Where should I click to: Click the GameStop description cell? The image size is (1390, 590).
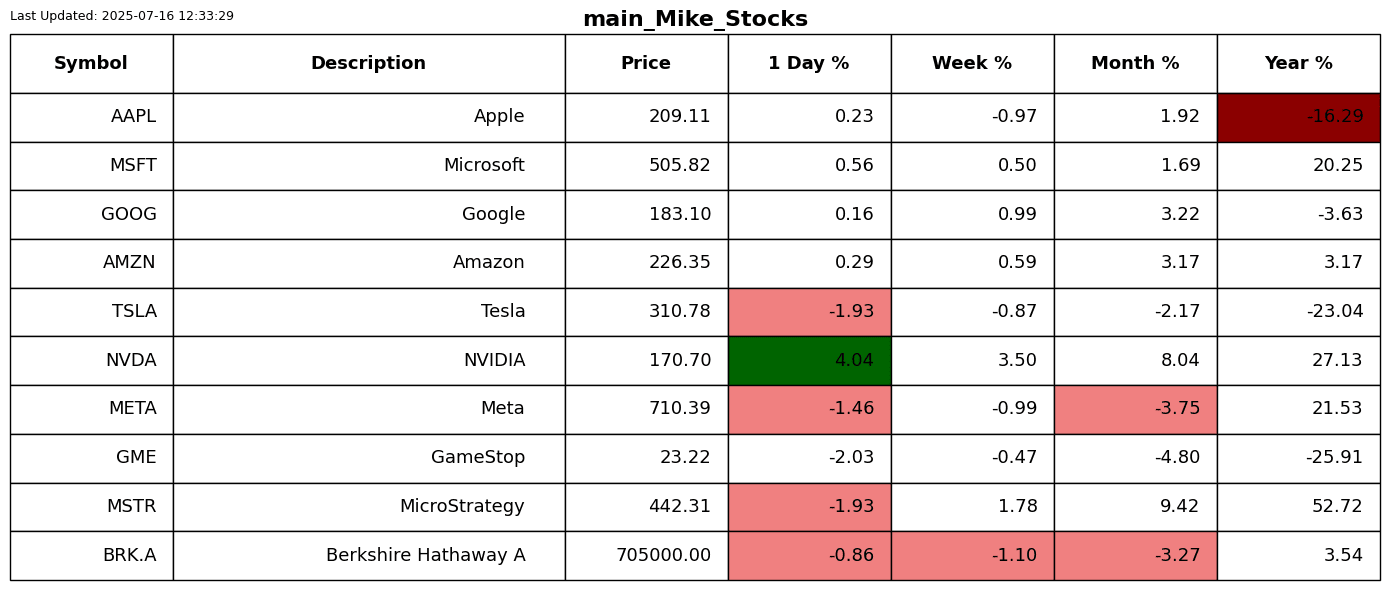click(368, 458)
